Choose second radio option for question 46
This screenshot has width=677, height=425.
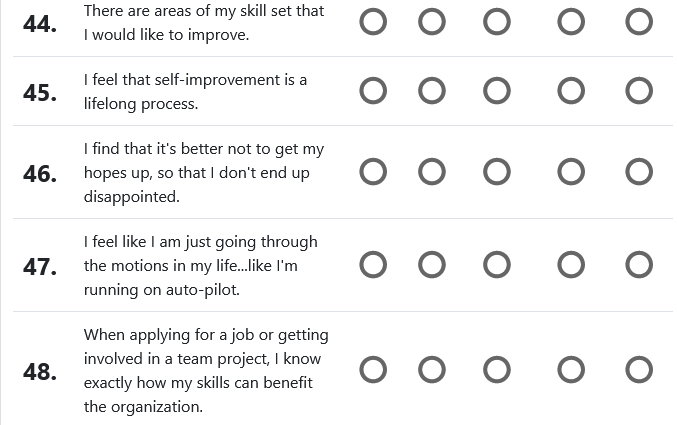[x=432, y=172]
